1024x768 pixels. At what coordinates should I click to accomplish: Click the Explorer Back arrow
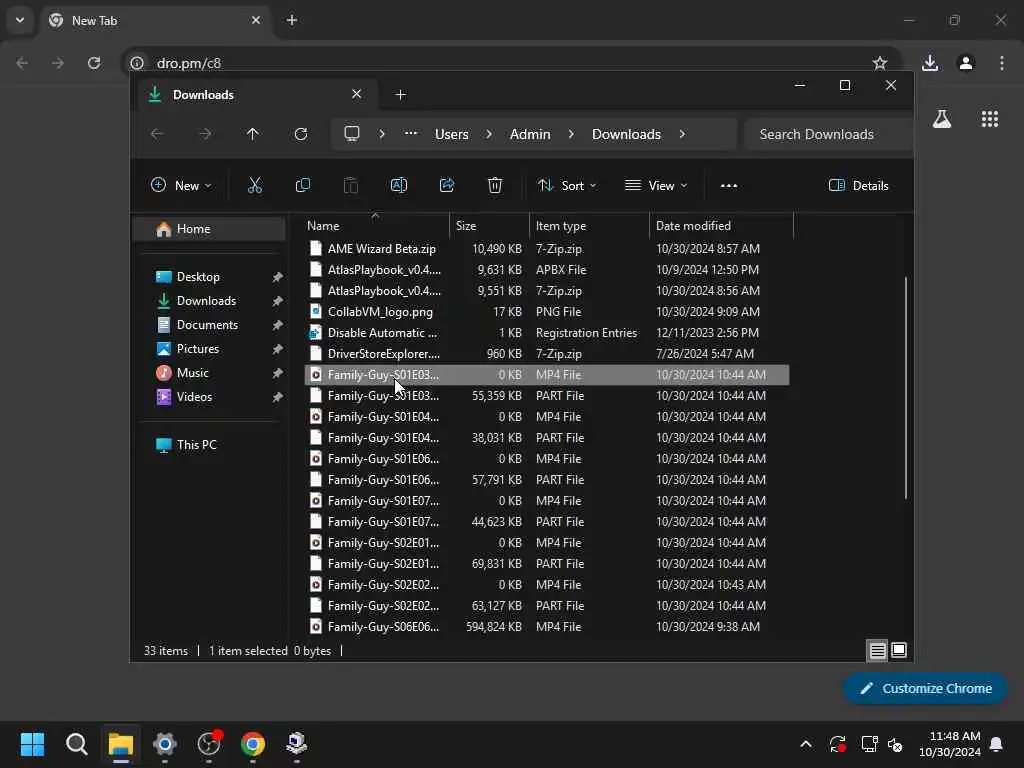tap(157, 134)
